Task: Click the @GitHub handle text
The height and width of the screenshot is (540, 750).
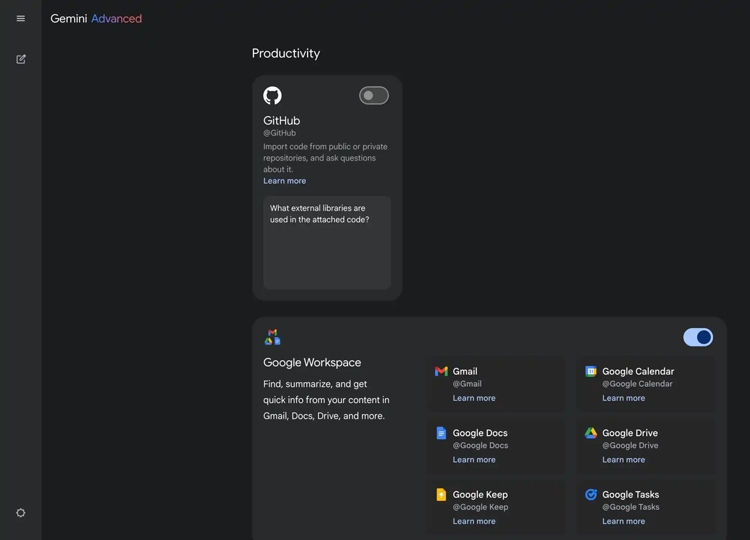Action: [x=279, y=133]
